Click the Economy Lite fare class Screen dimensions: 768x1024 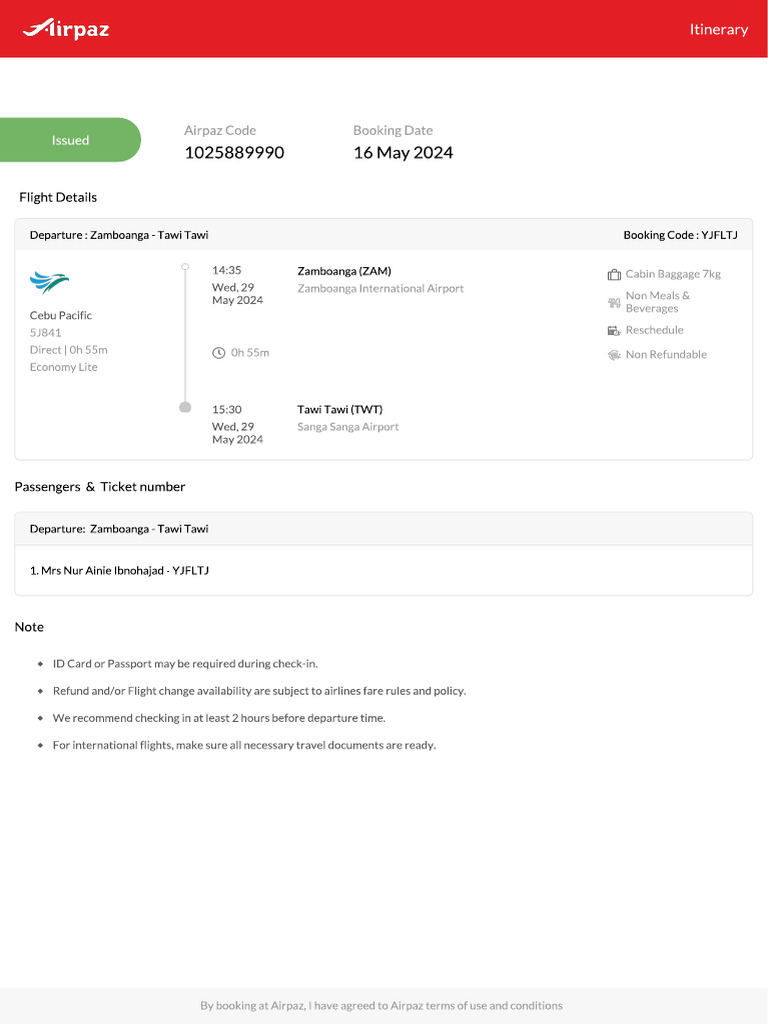[63, 367]
